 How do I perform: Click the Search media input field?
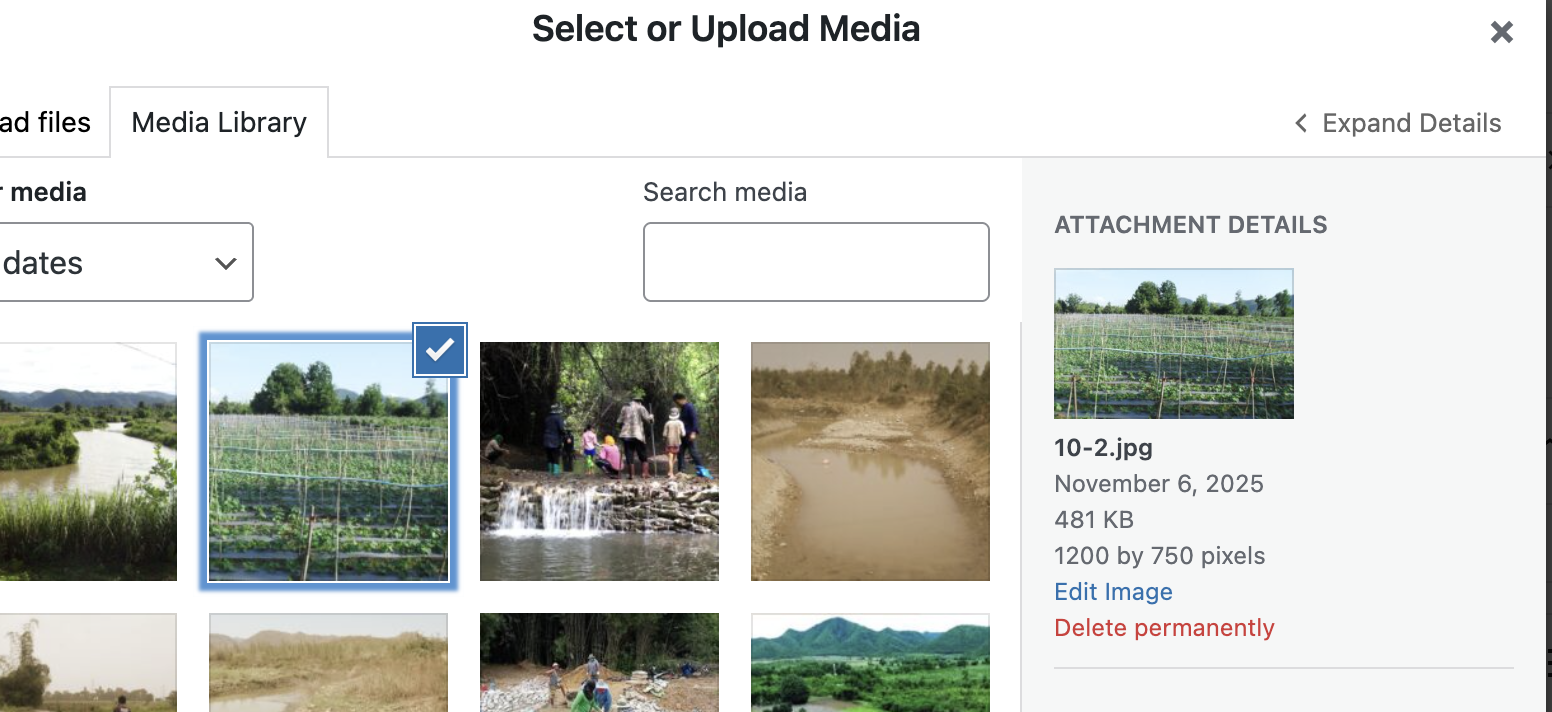816,262
